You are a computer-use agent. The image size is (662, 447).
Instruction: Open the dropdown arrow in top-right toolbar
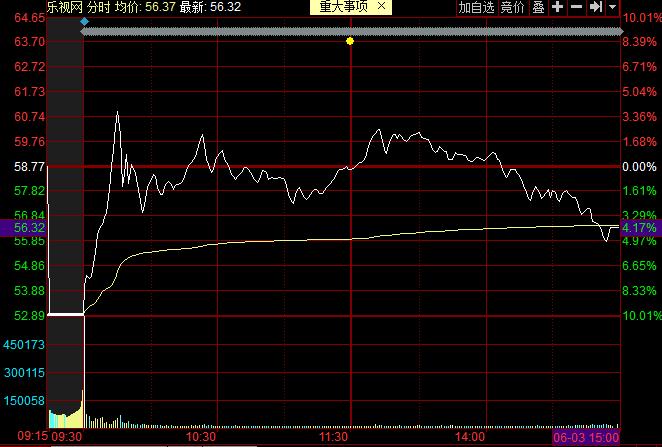pyautogui.click(x=612, y=7)
